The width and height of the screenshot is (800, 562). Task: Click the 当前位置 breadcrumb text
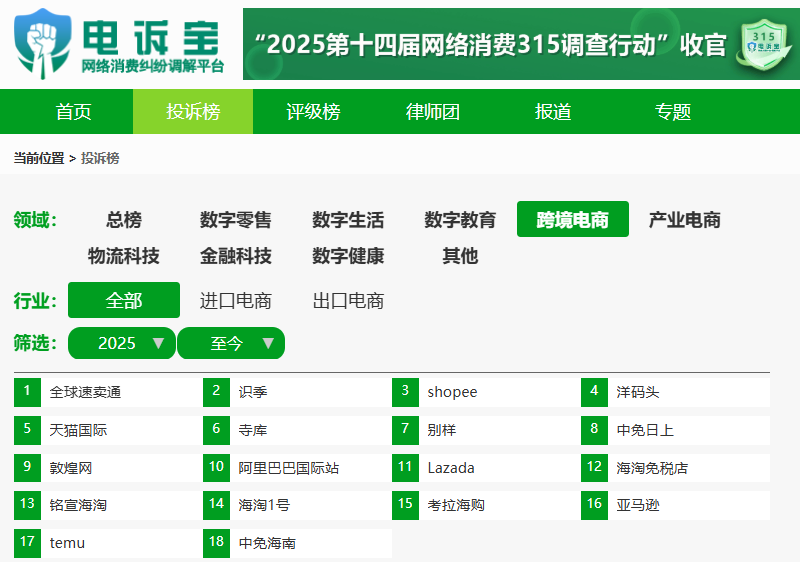coord(39,158)
